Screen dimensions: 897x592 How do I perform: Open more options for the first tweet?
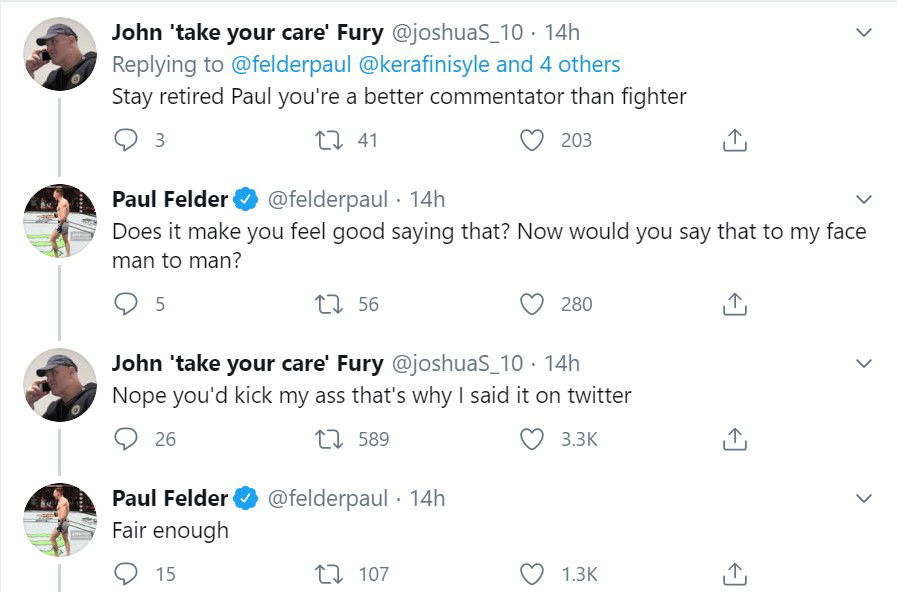[865, 33]
